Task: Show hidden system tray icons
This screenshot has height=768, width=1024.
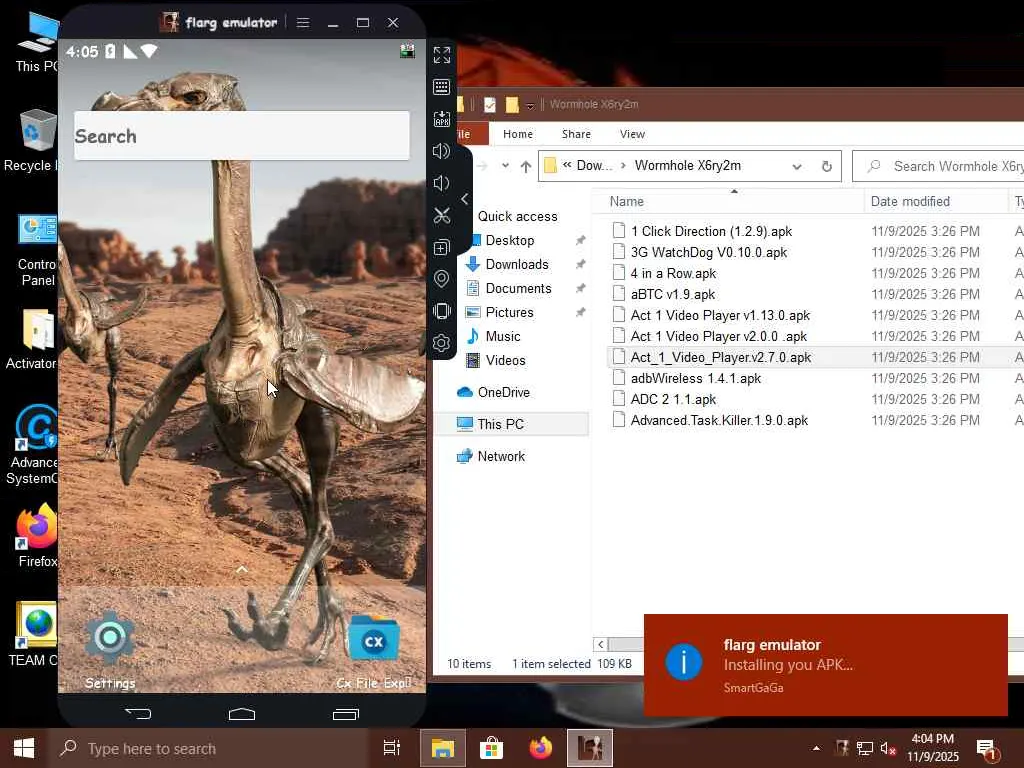Action: click(x=816, y=748)
